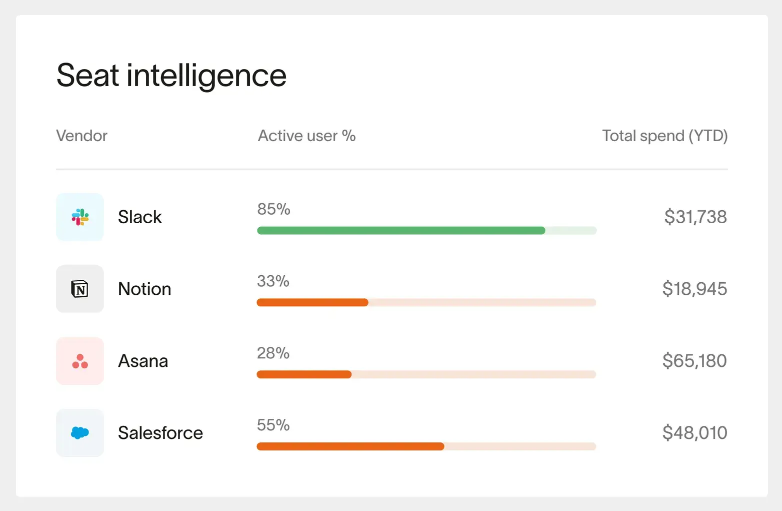Screen dimensions: 782x511
Task: Select the Asana logo icon
Action: (80, 361)
